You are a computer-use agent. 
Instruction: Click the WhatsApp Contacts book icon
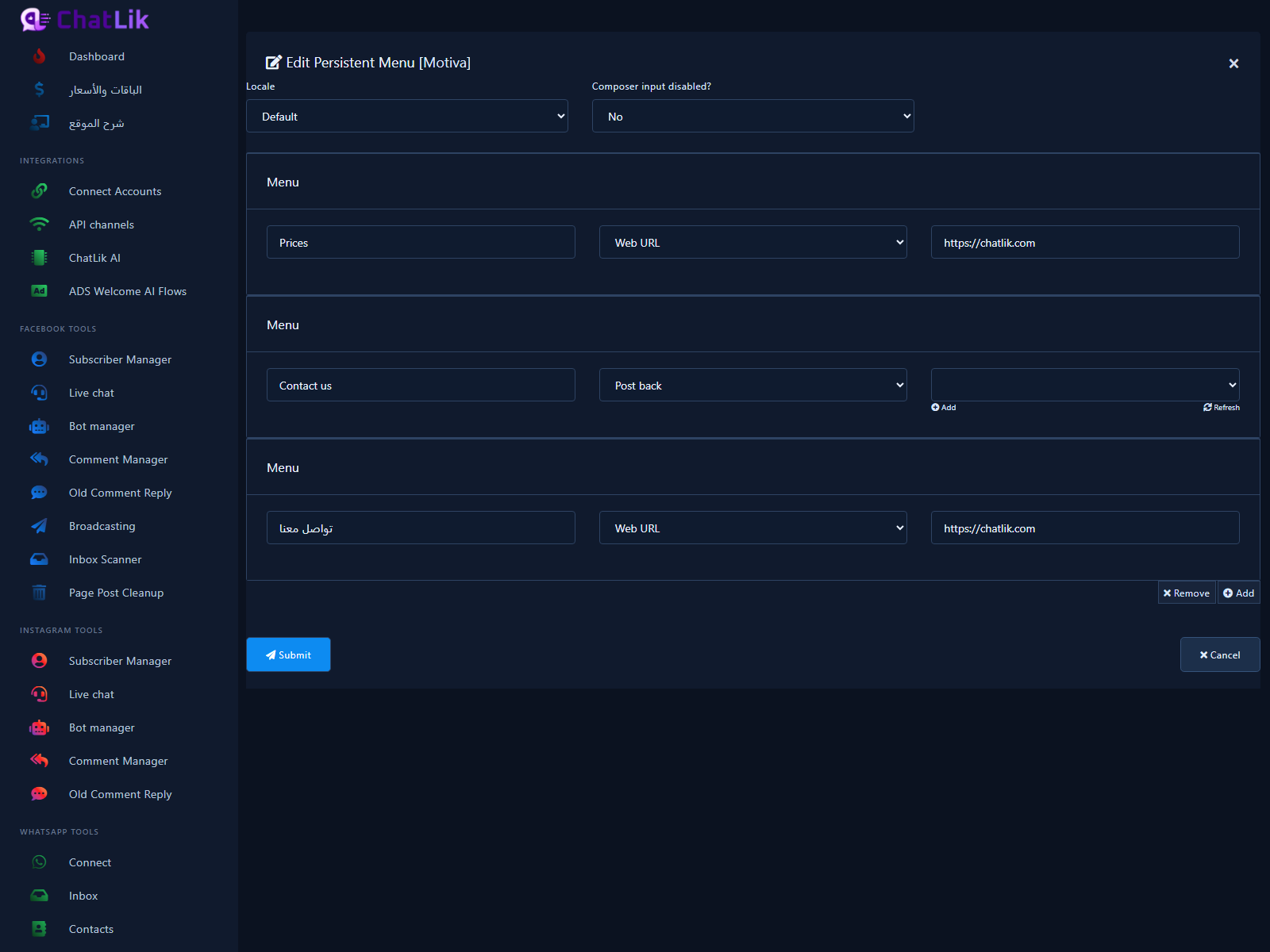tap(39, 929)
